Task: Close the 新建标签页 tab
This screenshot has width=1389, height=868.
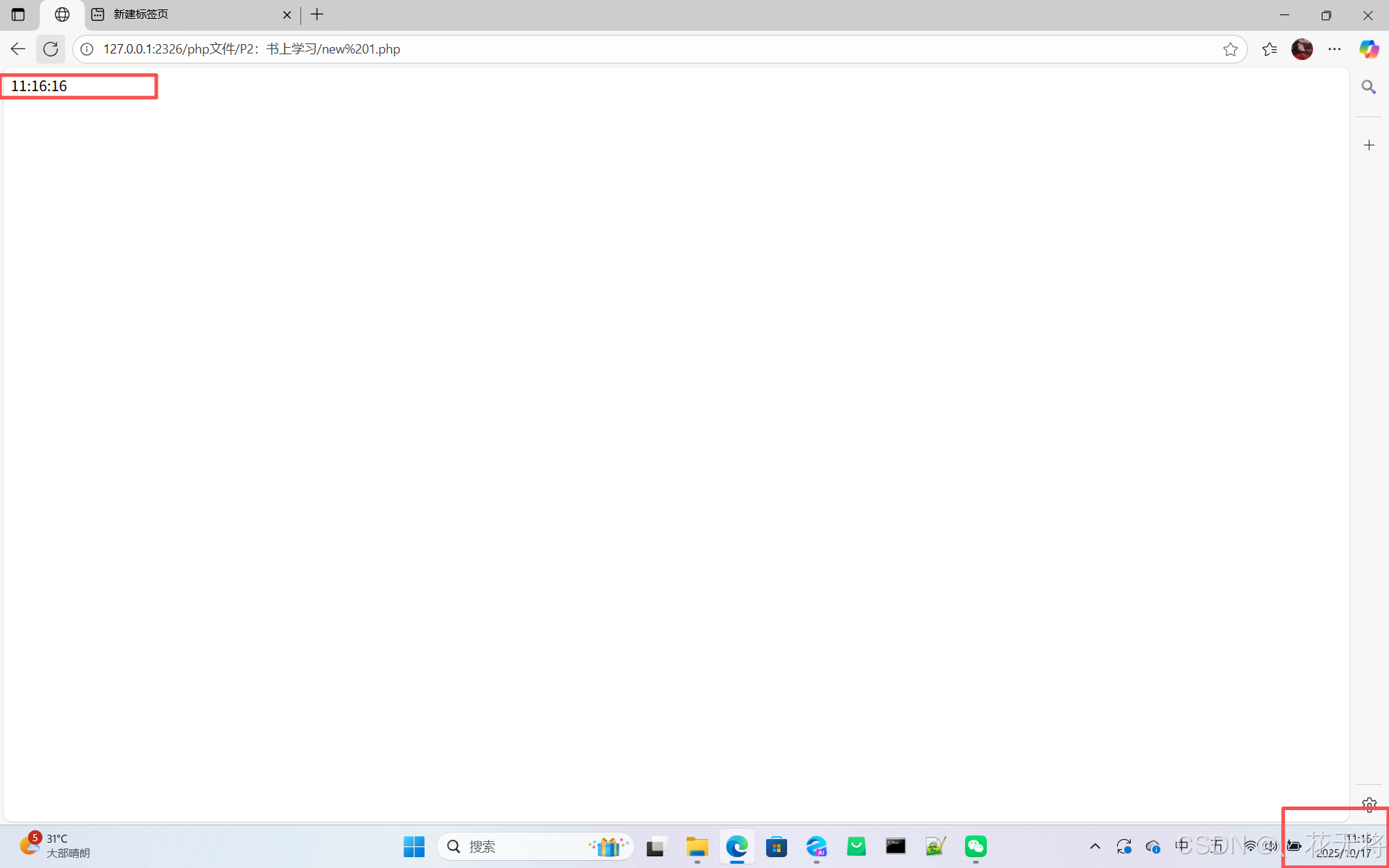Action: (286, 14)
